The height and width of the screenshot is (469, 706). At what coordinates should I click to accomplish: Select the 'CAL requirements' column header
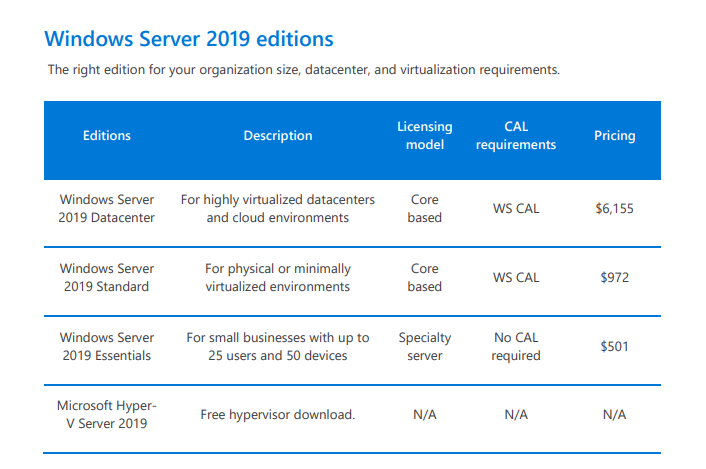(516, 135)
